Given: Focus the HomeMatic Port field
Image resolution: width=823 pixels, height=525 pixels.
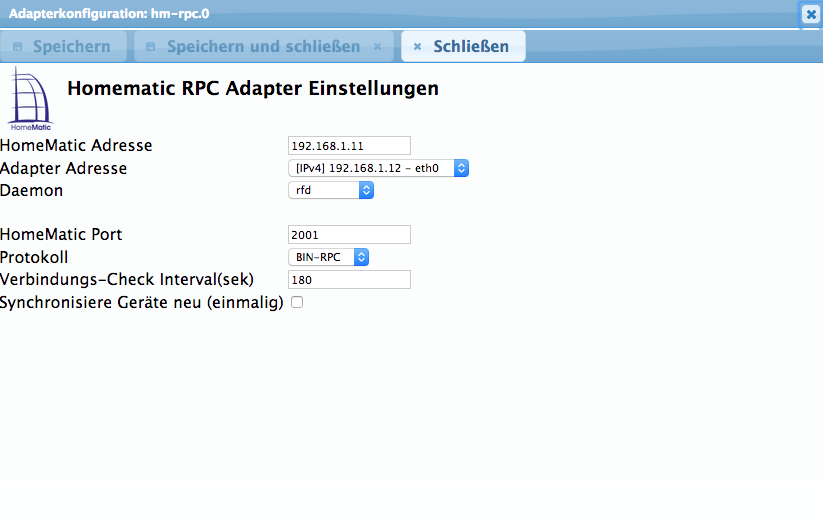Looking at the screenshot, I should (350, 235).
